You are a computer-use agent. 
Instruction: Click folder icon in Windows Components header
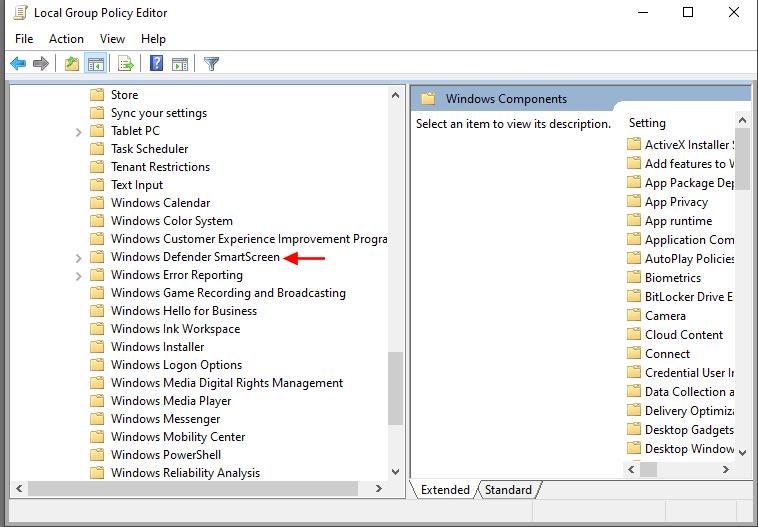pyautogui.click(x=428, y=99)
